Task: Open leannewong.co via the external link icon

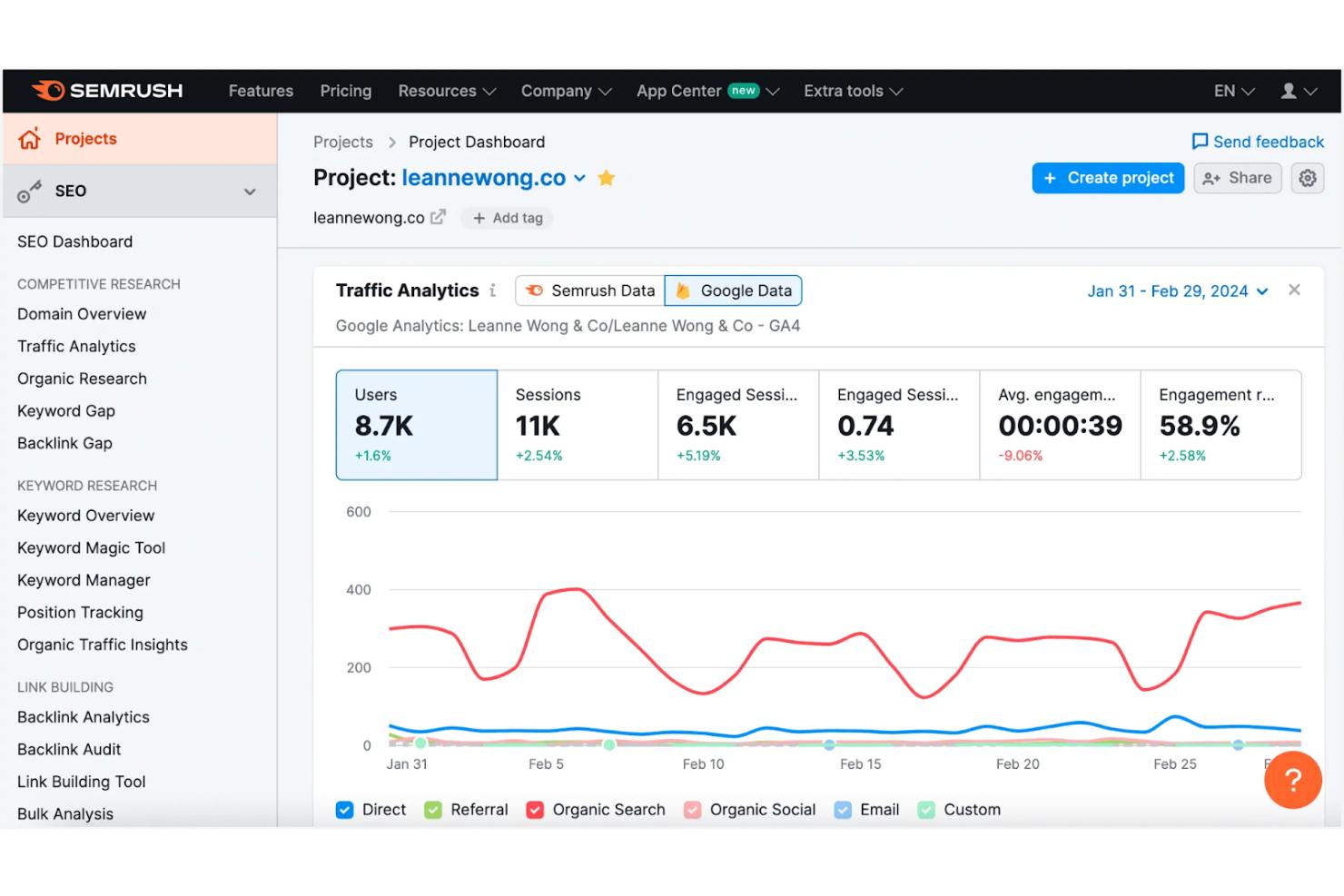Action: [439, 217]
